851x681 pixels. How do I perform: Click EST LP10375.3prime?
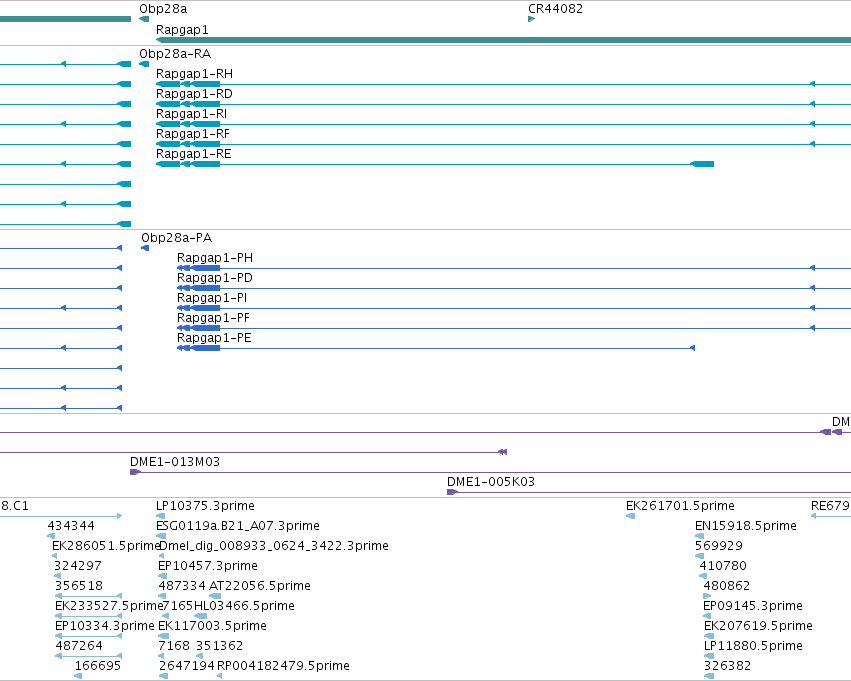pyautogui.click(x=205, y=506)
